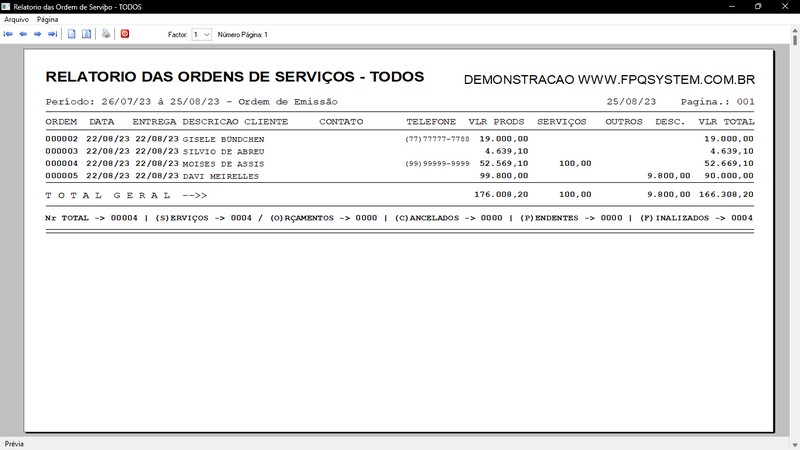Select single page view icon
Screen dimensions: 800x450
71,34
